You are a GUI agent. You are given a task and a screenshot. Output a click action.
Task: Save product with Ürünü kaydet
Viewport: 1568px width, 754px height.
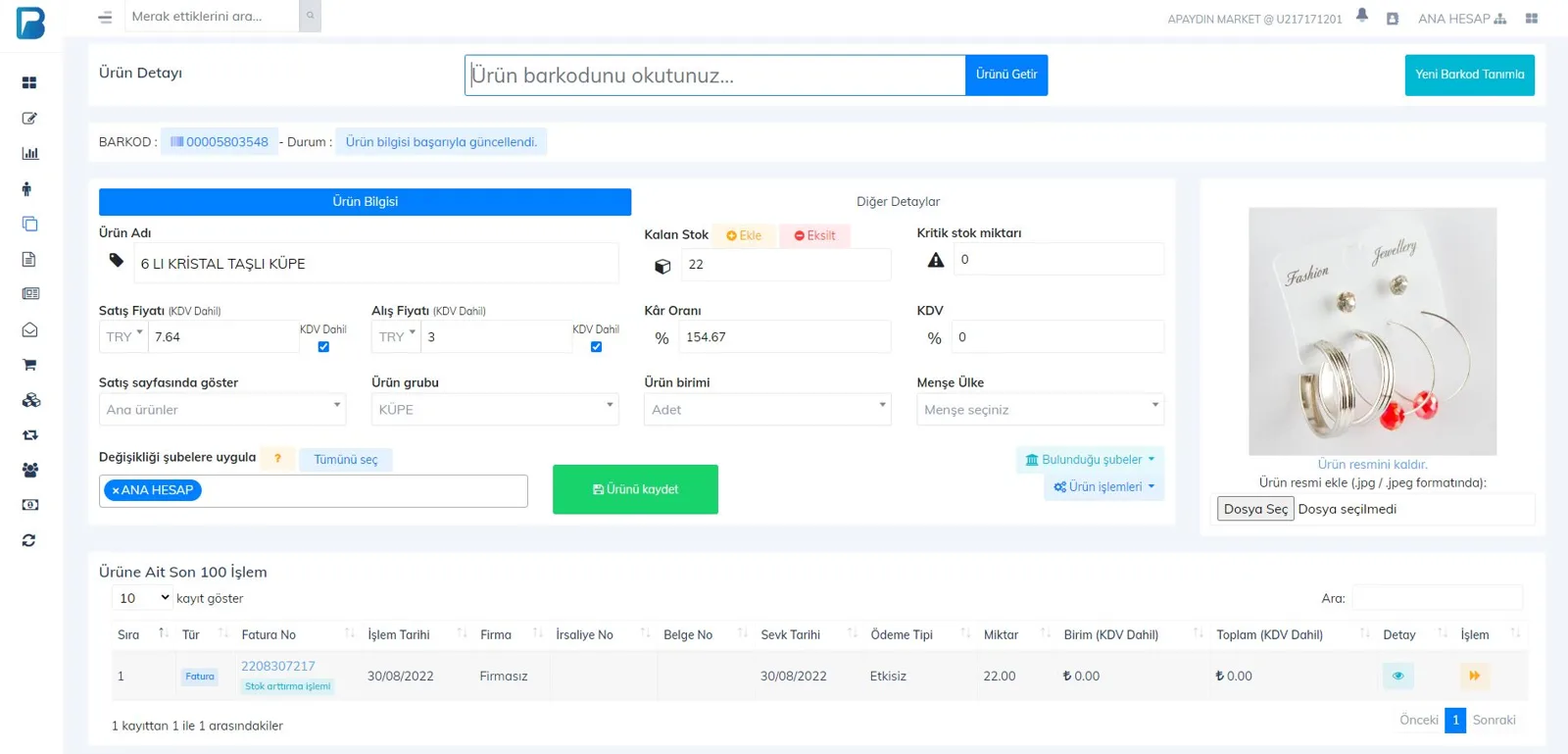click(x=635, y=489)
